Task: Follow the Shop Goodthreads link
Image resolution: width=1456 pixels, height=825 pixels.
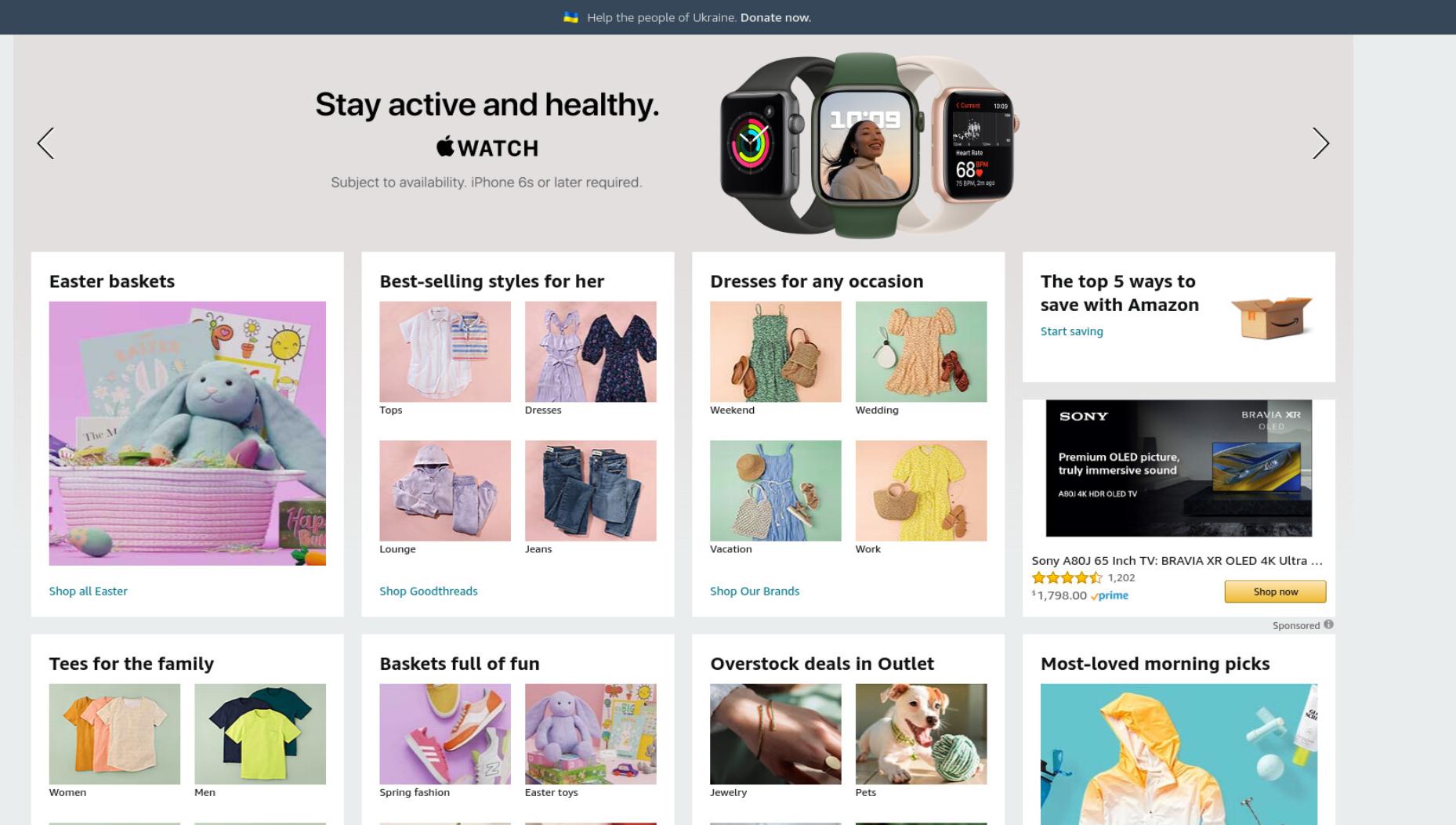Action: click(x=428, y=591)
